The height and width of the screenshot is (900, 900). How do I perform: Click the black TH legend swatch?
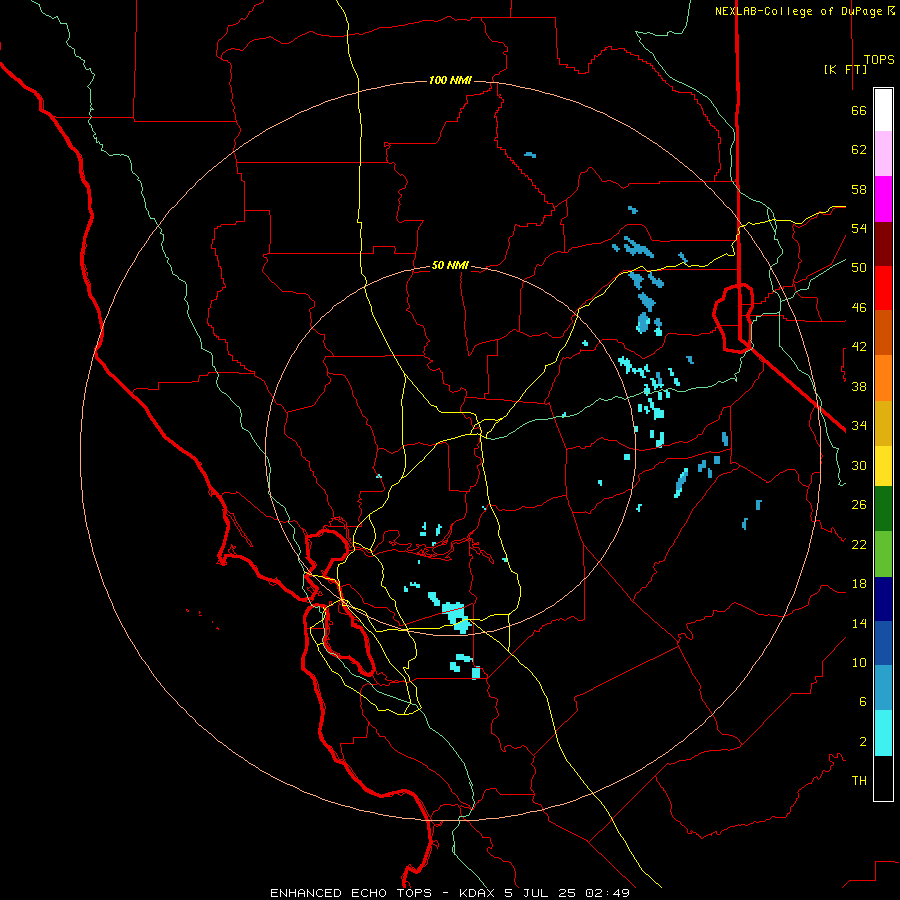(883, 778)
